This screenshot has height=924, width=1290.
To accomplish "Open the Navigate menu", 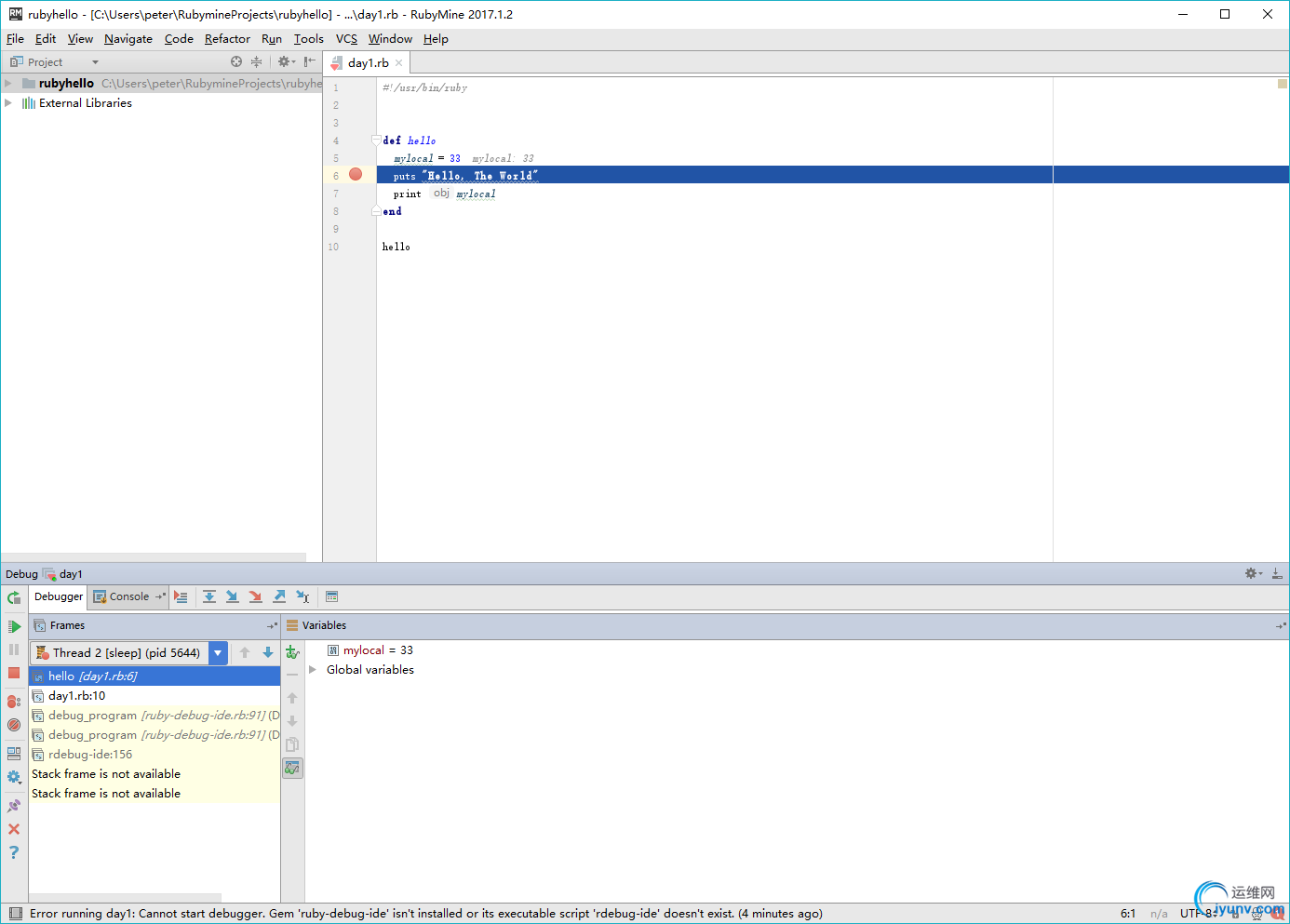I will click(x=128, y=39).
